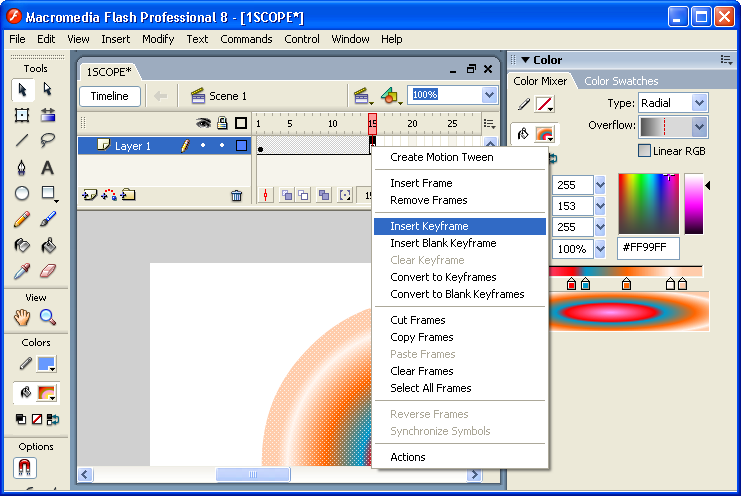This screenshot has height=496, width=741.
Task: Choose the Eraser tool
Action: pos(47,271)
